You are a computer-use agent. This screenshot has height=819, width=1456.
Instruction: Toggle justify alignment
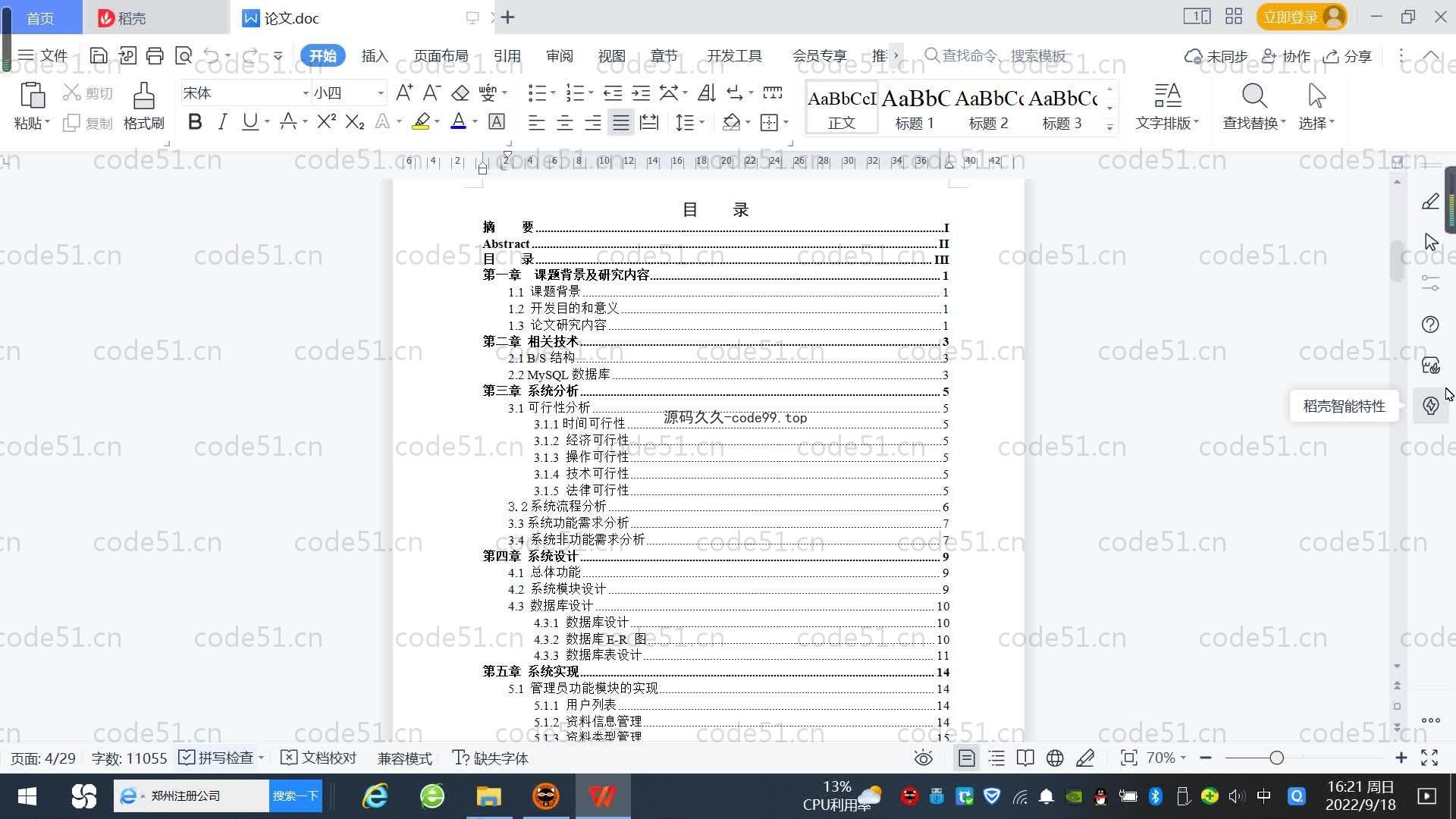click(621, 122)
